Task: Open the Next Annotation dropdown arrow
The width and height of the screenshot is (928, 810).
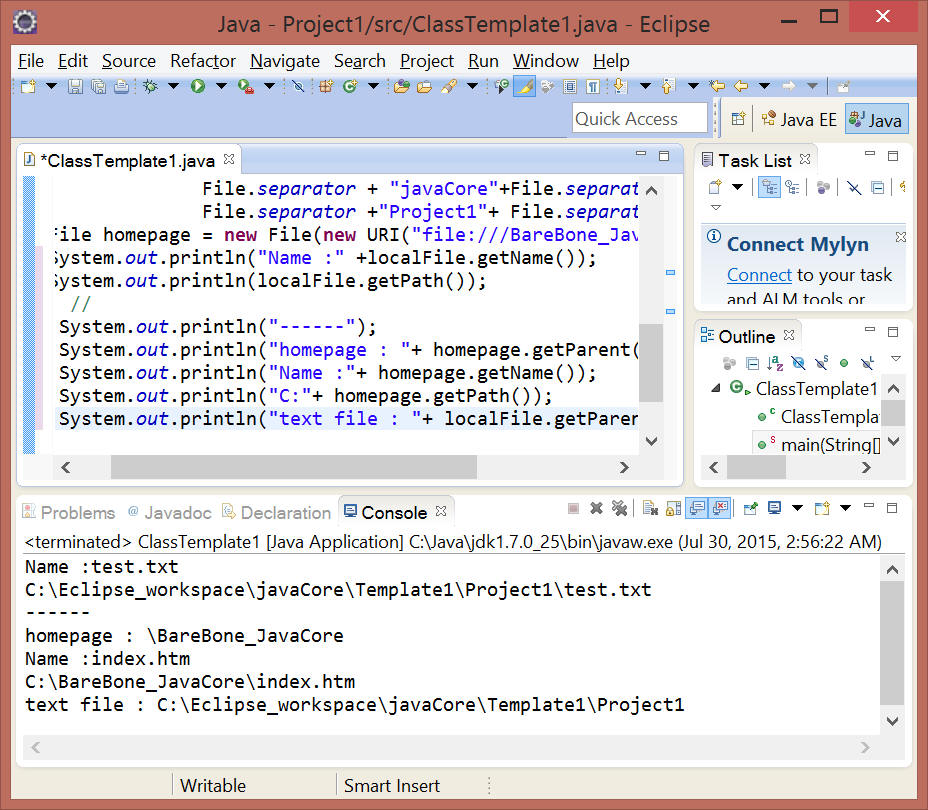Action: tap(645, 86)
